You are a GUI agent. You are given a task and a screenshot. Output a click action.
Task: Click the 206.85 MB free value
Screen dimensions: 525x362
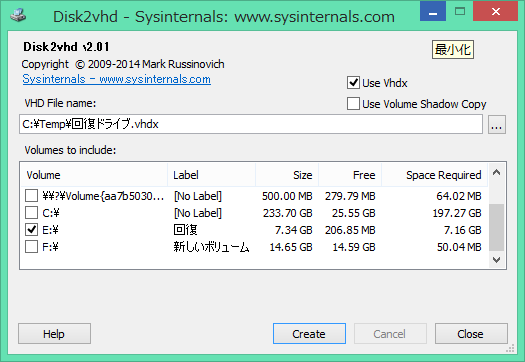[350, 230]
